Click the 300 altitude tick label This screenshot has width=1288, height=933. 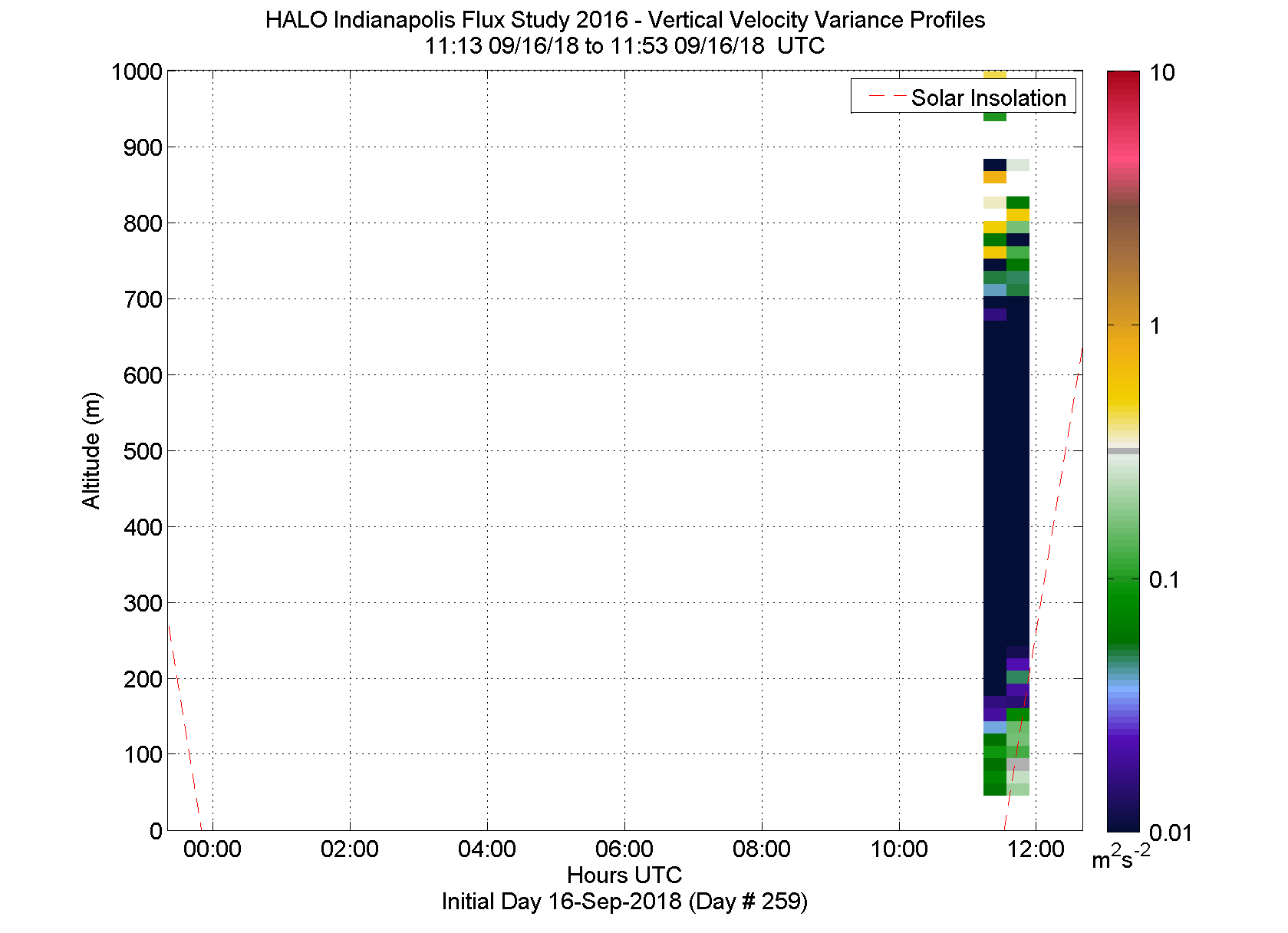tap(143, 603)
